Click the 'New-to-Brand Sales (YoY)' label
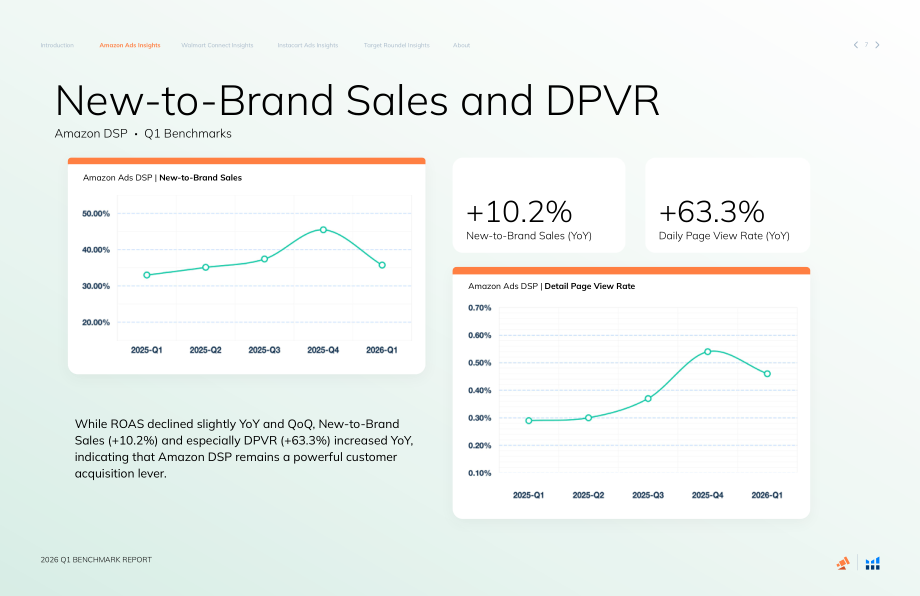This screenshot has height=596, width=920. tap(529, 236)
